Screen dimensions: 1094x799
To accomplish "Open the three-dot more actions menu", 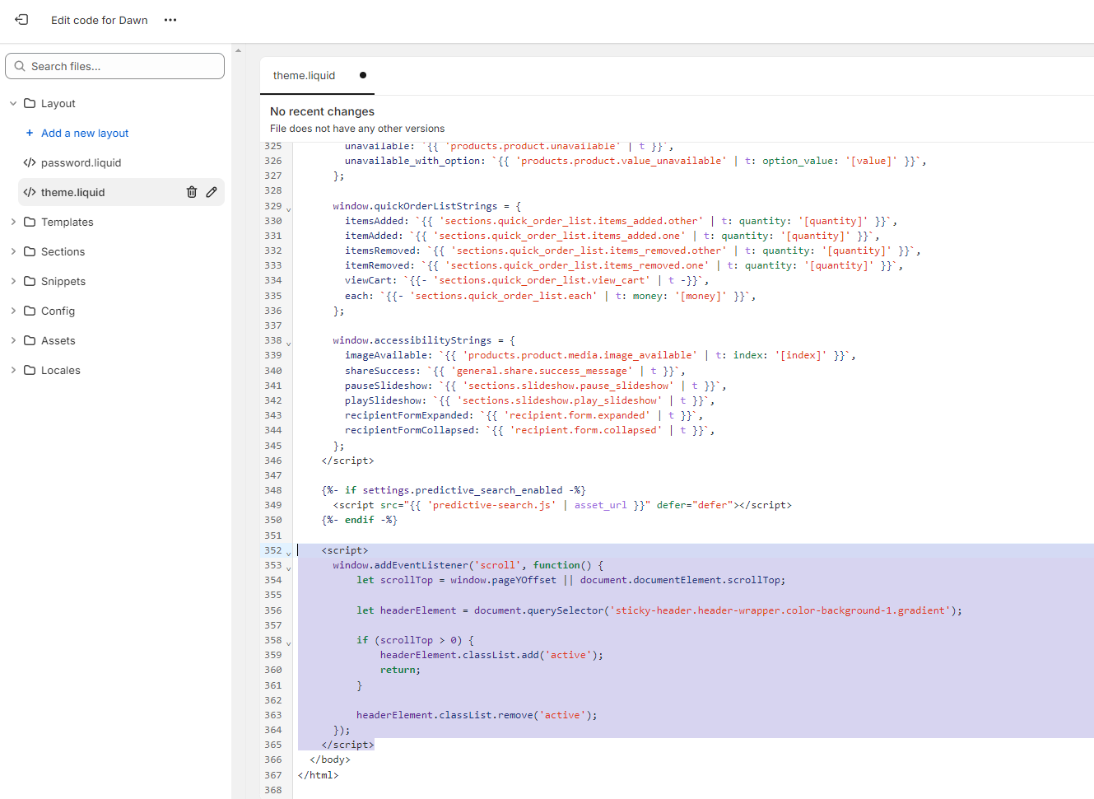I will point(170,20).
